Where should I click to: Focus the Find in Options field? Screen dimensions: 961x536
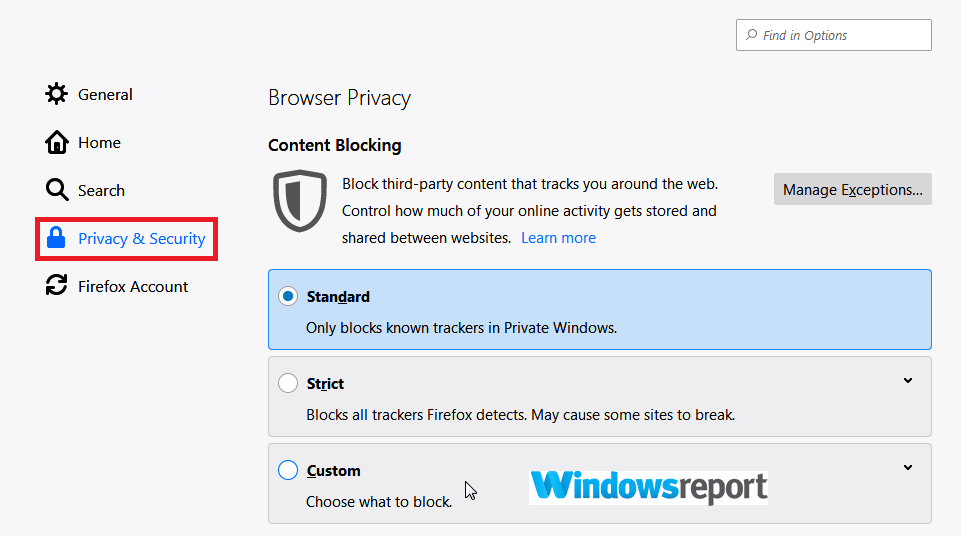pos(840,35)
